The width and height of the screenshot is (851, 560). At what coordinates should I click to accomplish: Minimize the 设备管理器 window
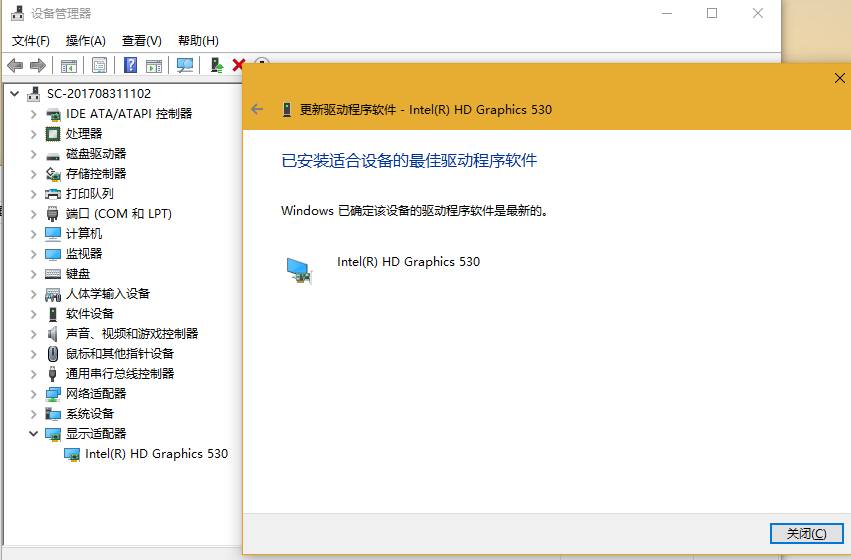(667, 13)
